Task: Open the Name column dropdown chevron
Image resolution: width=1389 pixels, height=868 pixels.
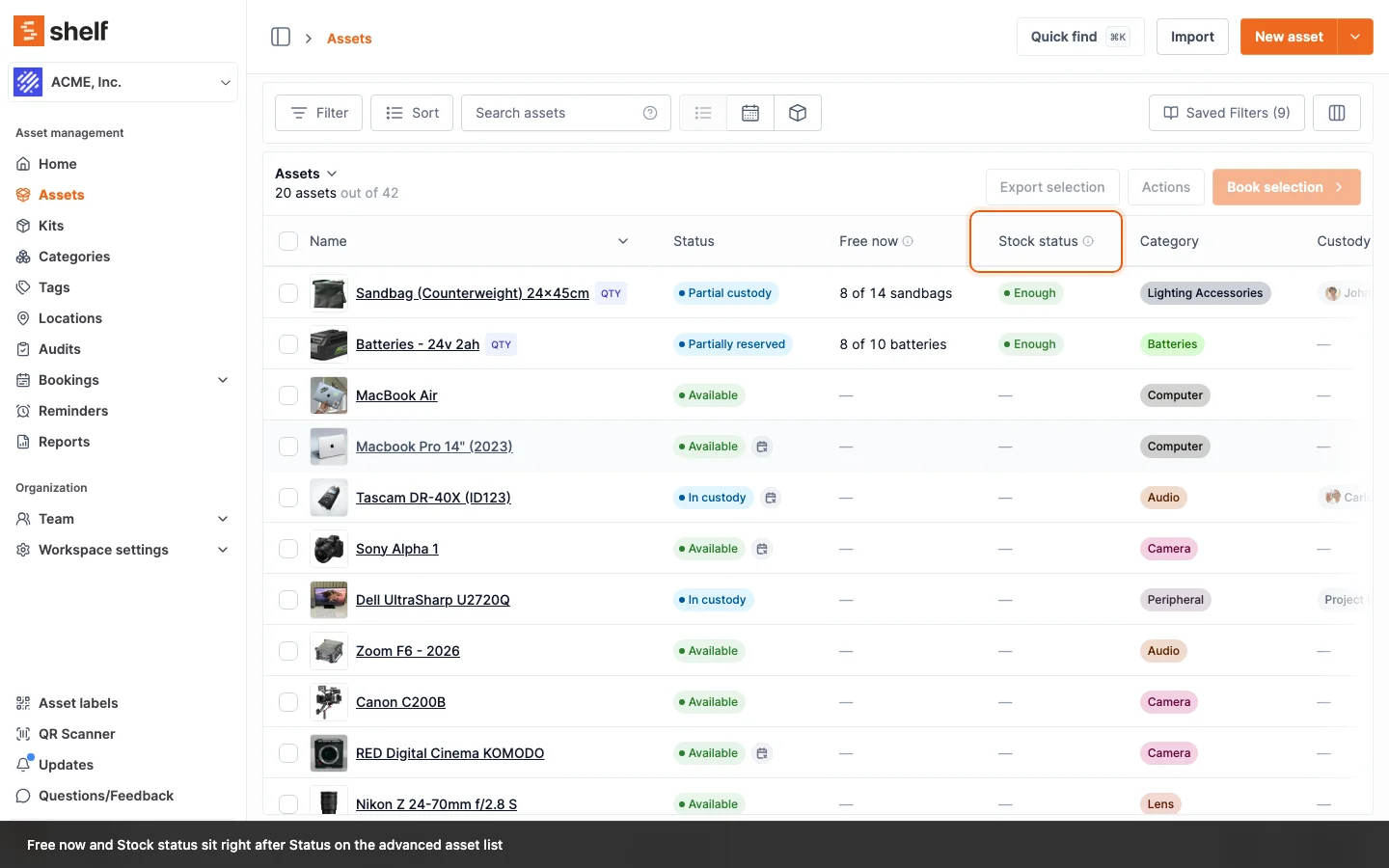Action: pos(623,241)
